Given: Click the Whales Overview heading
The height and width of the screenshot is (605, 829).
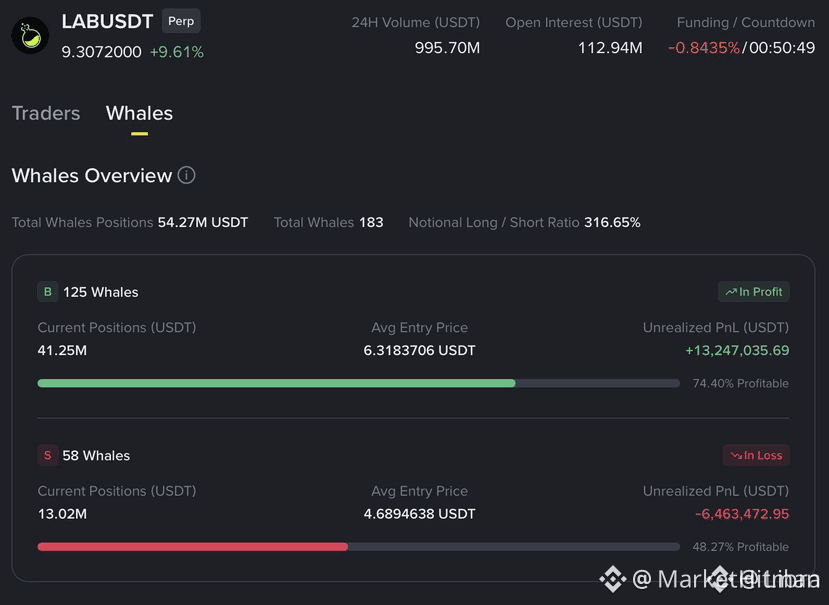Looking at the screenshot, I should point(92,176).
